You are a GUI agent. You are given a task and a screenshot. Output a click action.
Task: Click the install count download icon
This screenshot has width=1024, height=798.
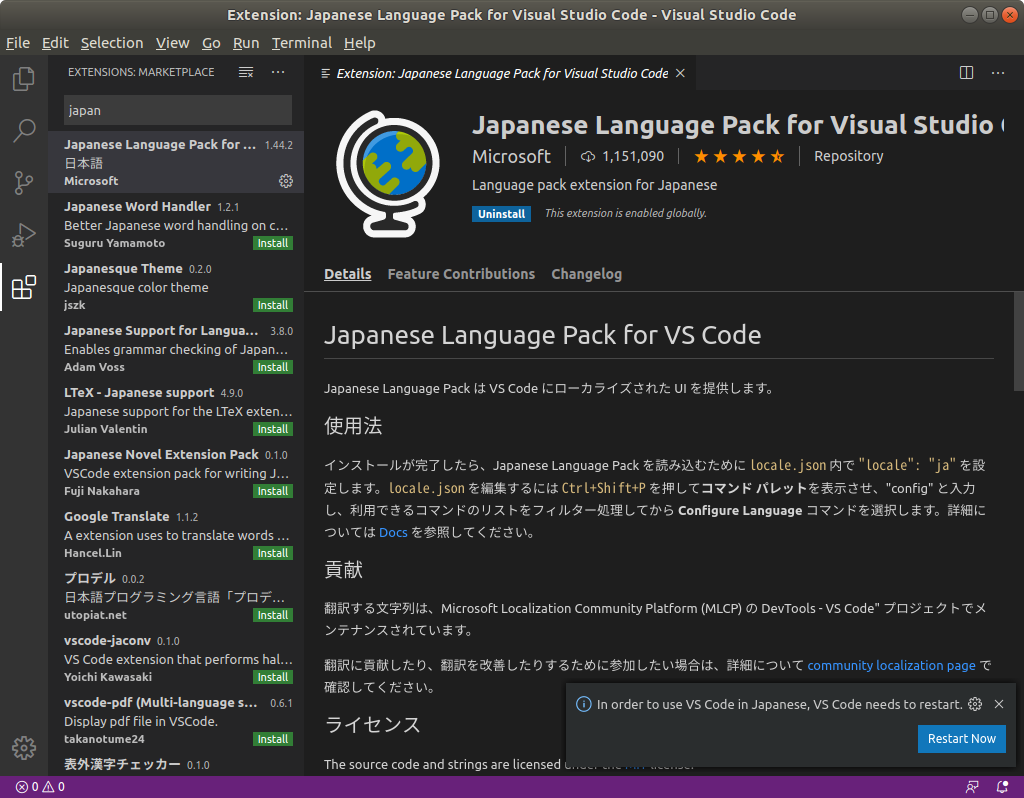588,156
